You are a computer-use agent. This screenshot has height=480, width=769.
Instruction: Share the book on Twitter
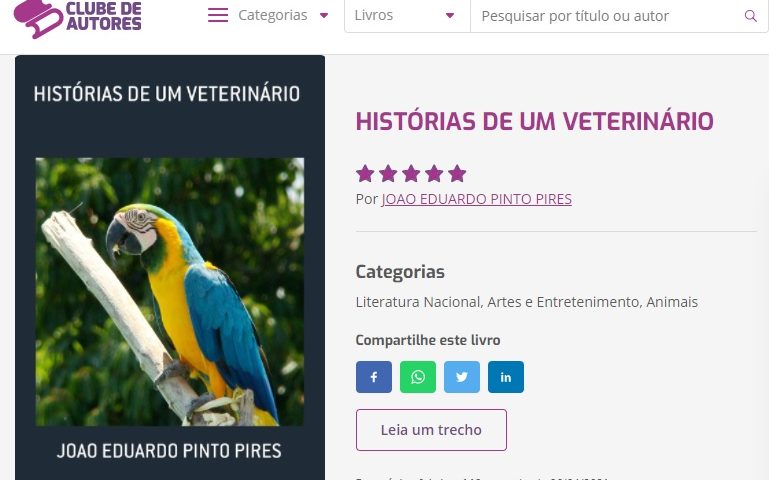(x=461, y=377)
